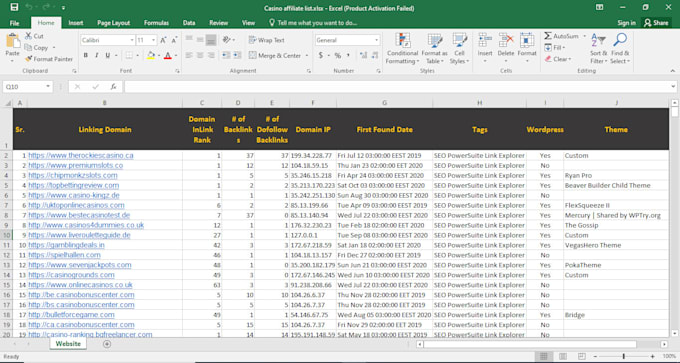The image size is (680, 363).
Task: Open the font color dropdown arrow
Action: point(176,56)
